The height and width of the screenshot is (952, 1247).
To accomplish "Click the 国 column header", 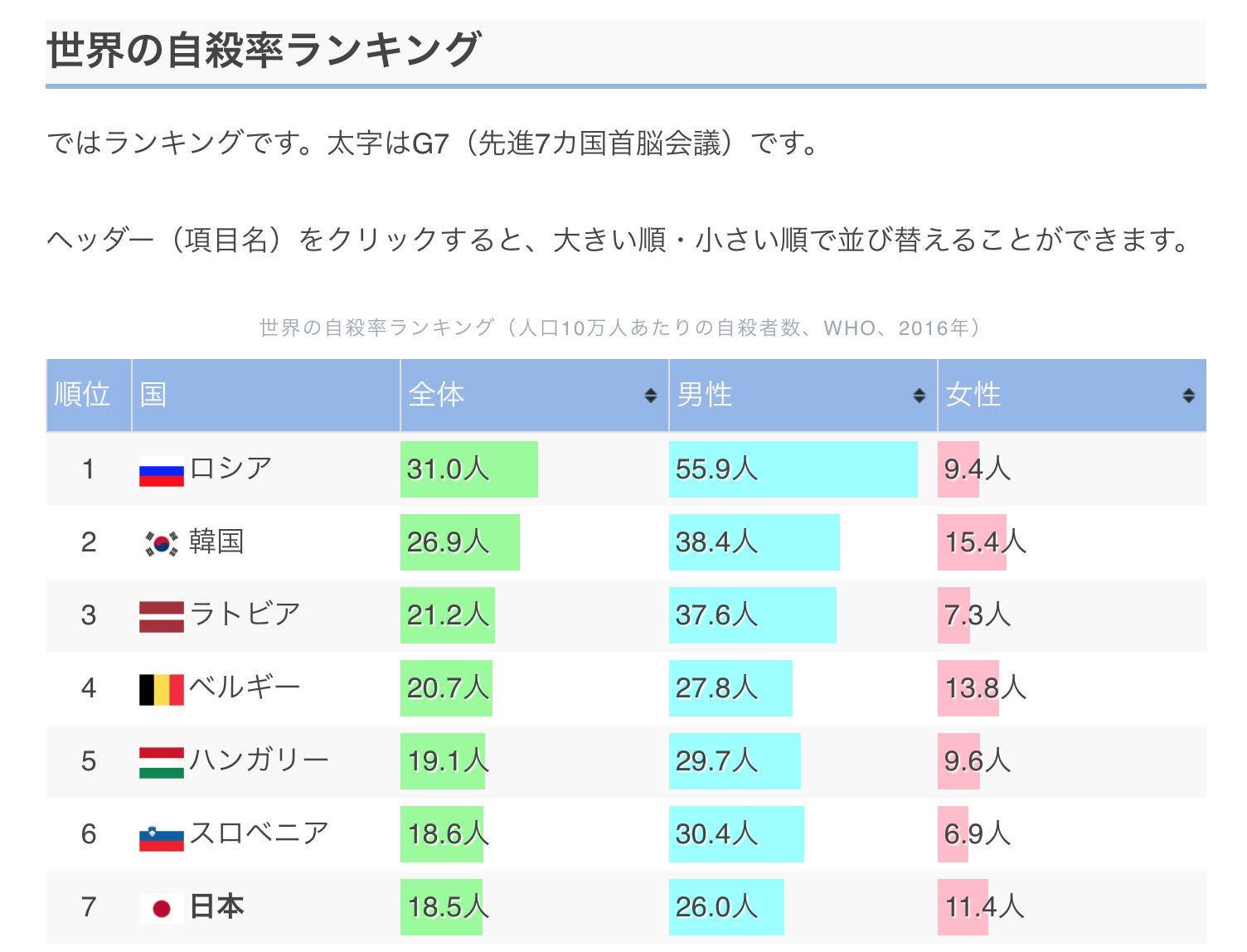I will (154, 395).
